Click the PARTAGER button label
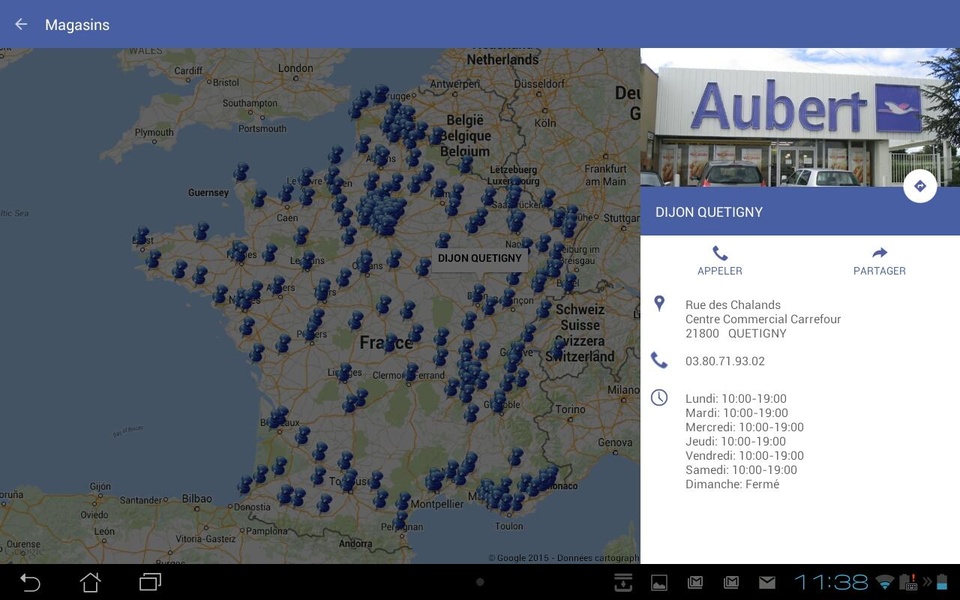The width and height of the screenshot is (960, 600). tap(879, 271)
